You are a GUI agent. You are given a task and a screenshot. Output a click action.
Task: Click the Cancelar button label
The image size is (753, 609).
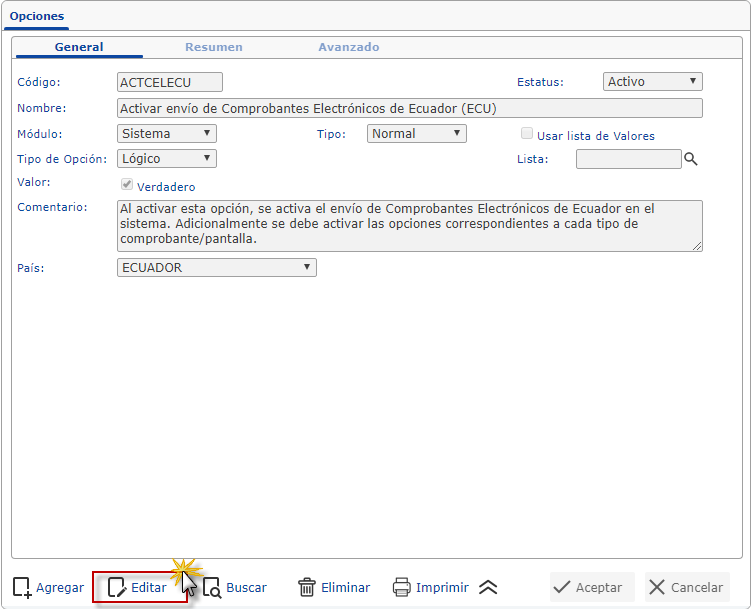(x=697, y=587)
